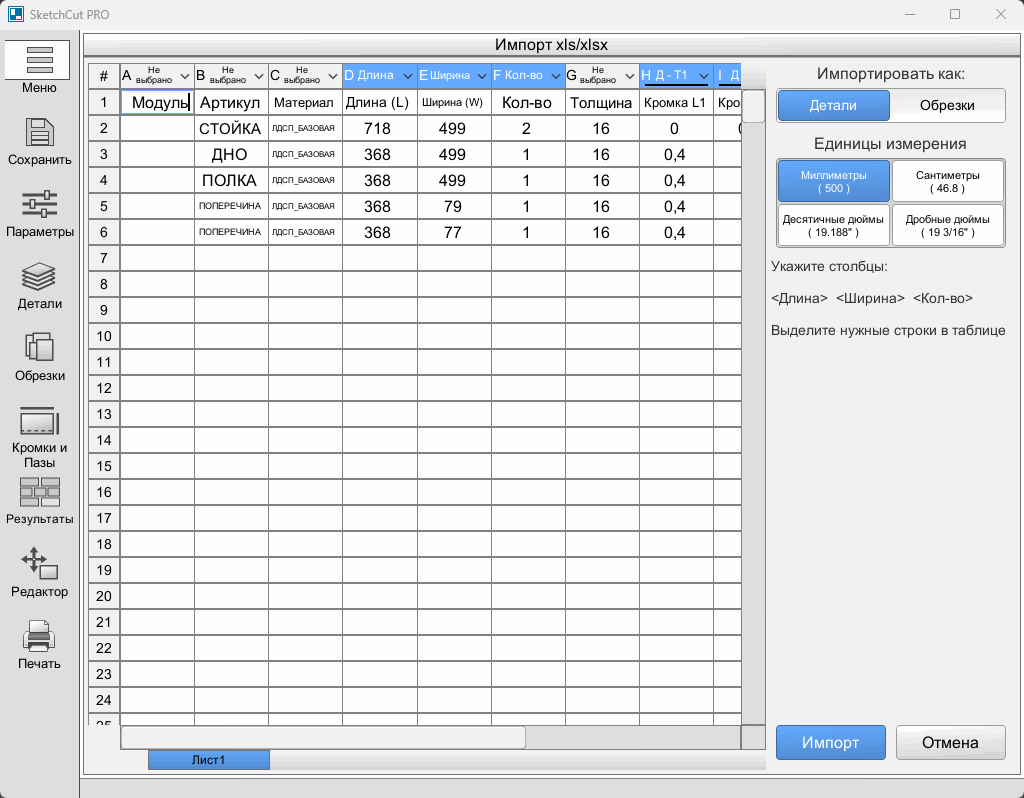1024x798 pixels.
Task: Show the Результаты layout icon
Action: tap(40, 493)
